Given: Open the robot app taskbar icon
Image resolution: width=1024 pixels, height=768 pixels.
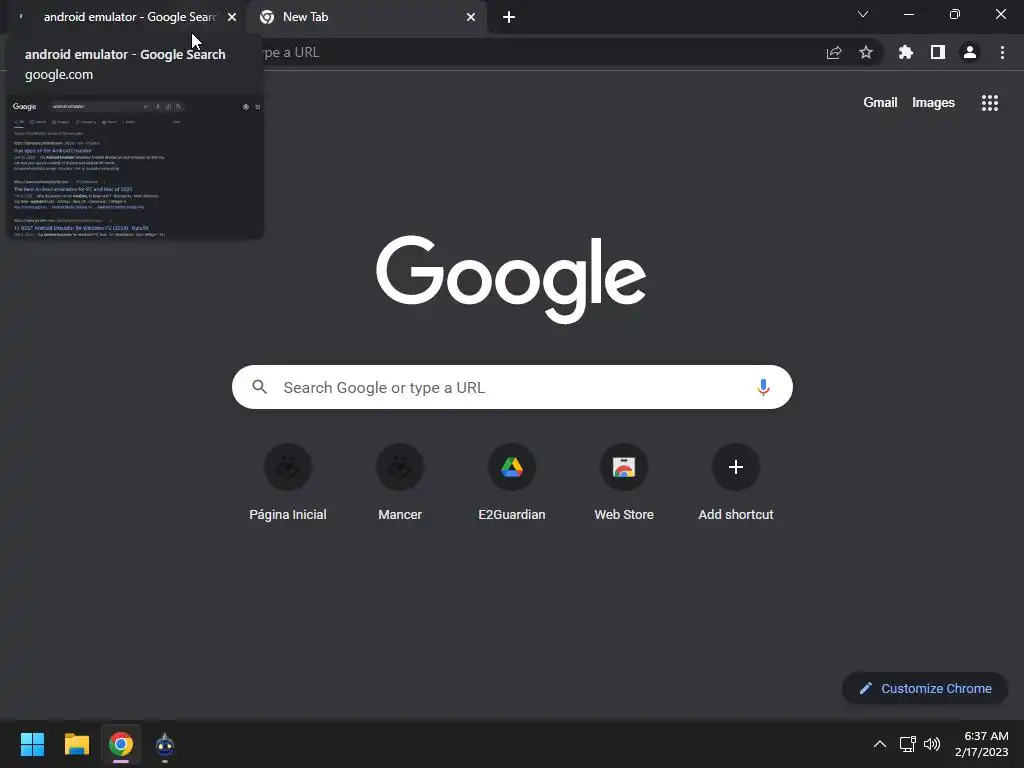Looking at the screenshot, I should (x=165, y=744).
